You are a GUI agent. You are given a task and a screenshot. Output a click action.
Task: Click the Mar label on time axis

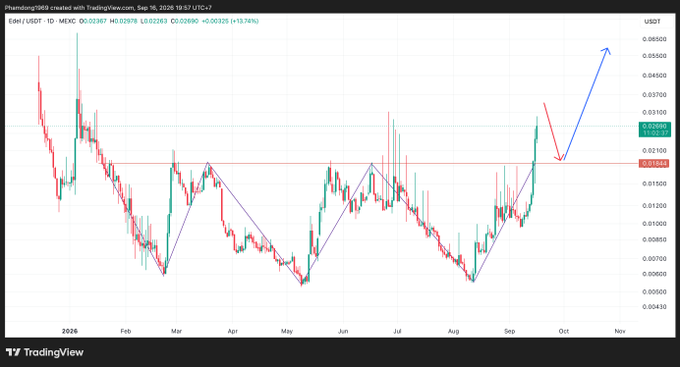(176, 331)
